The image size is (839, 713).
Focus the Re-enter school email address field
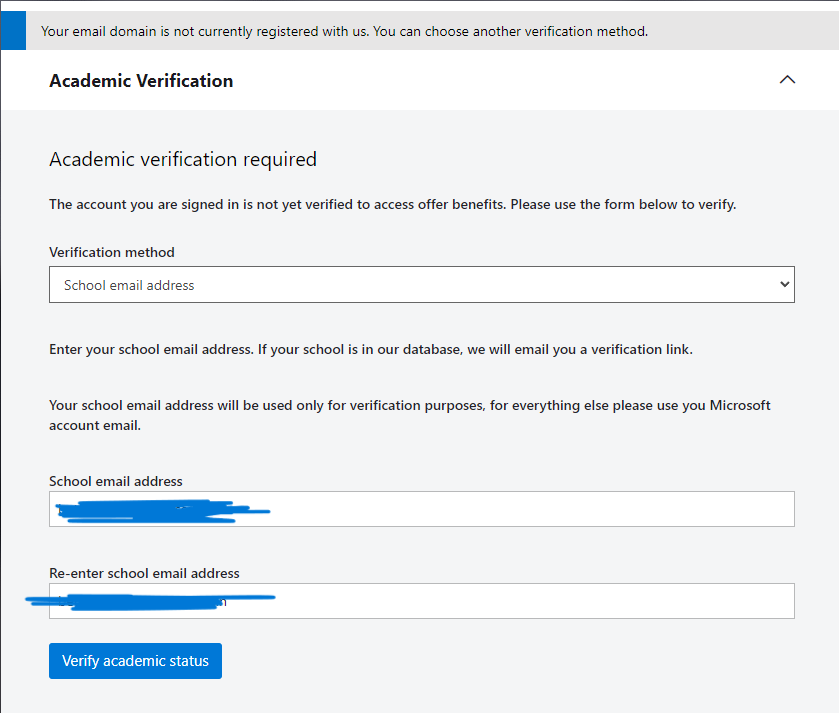tap(421, 600)
